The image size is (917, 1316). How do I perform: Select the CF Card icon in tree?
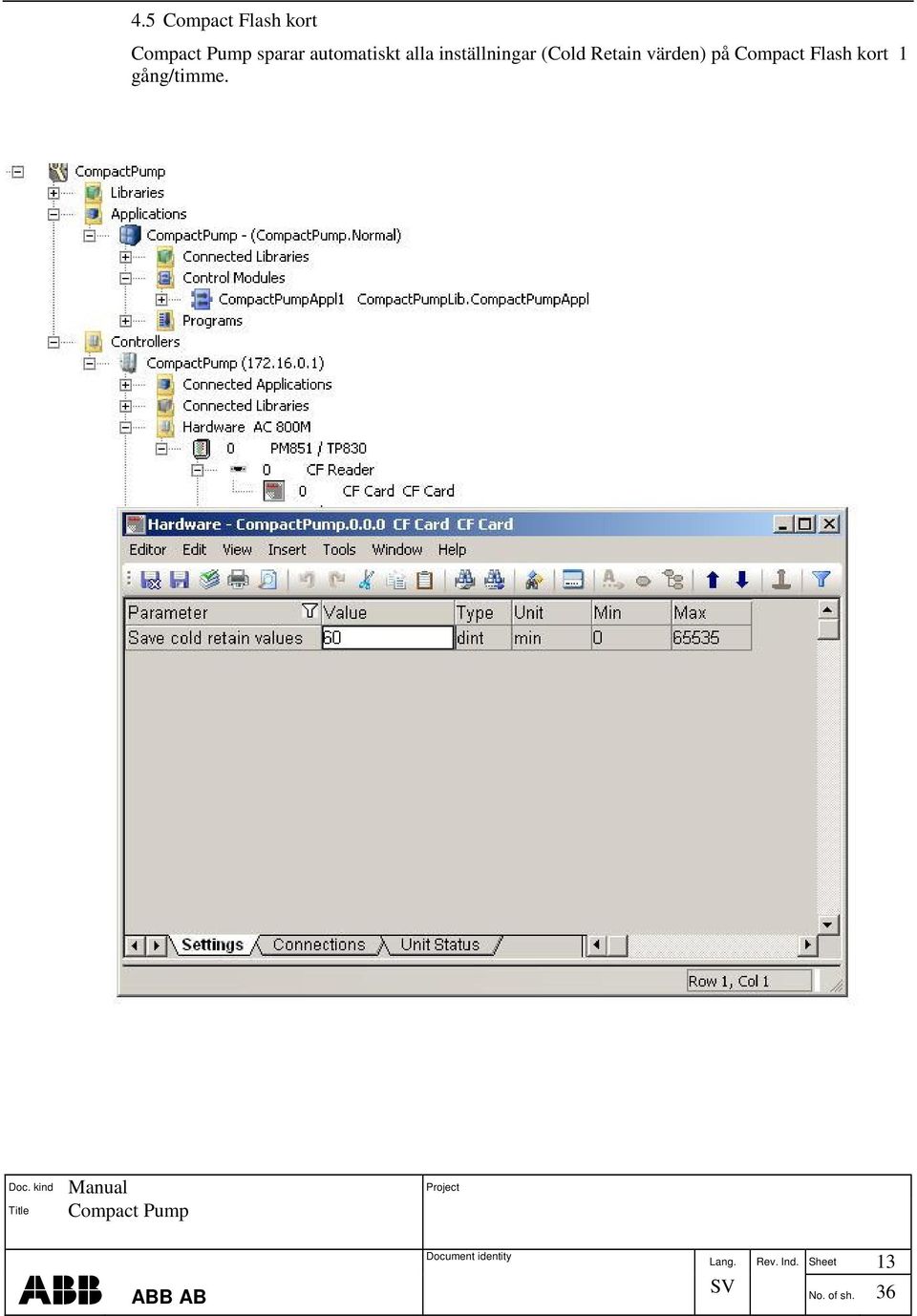point(274,491)
